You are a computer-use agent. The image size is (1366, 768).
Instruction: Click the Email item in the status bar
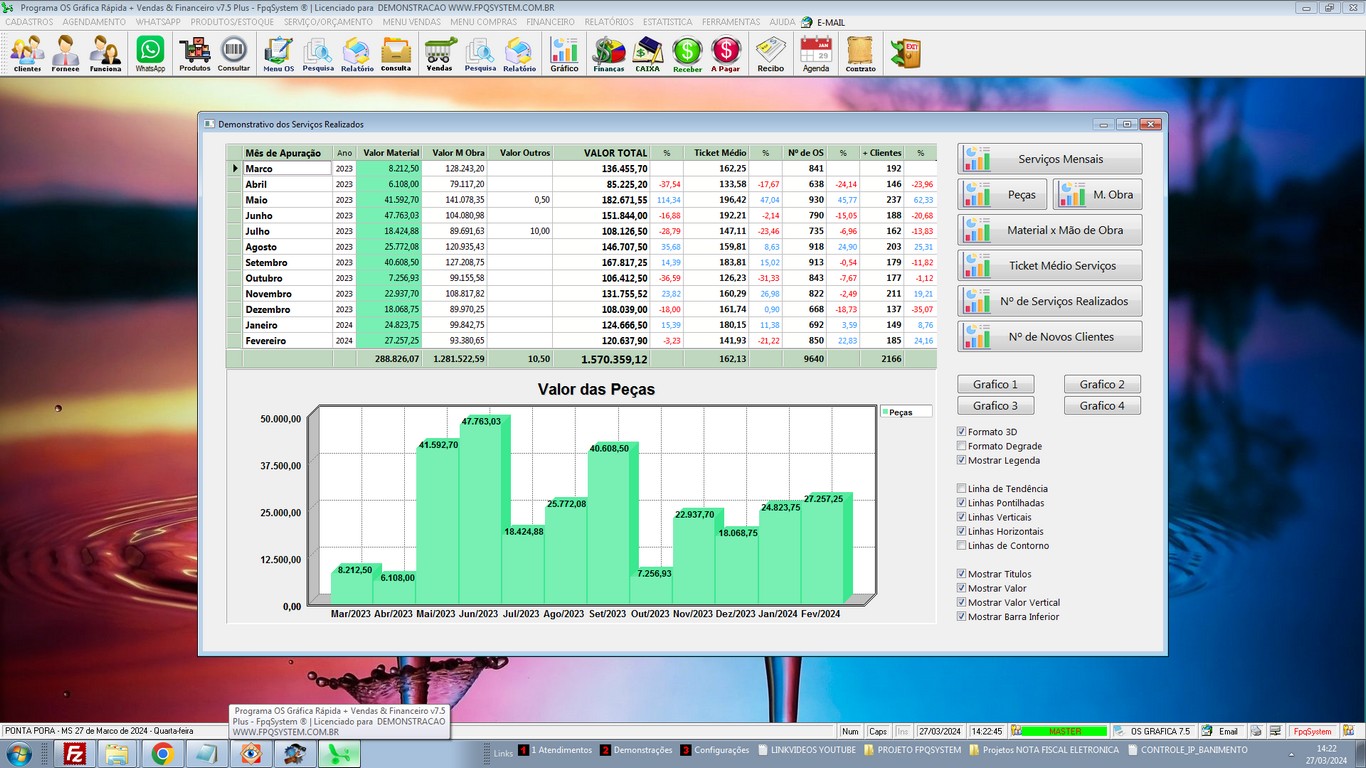pyautogui.click(x=1221, y=731)
